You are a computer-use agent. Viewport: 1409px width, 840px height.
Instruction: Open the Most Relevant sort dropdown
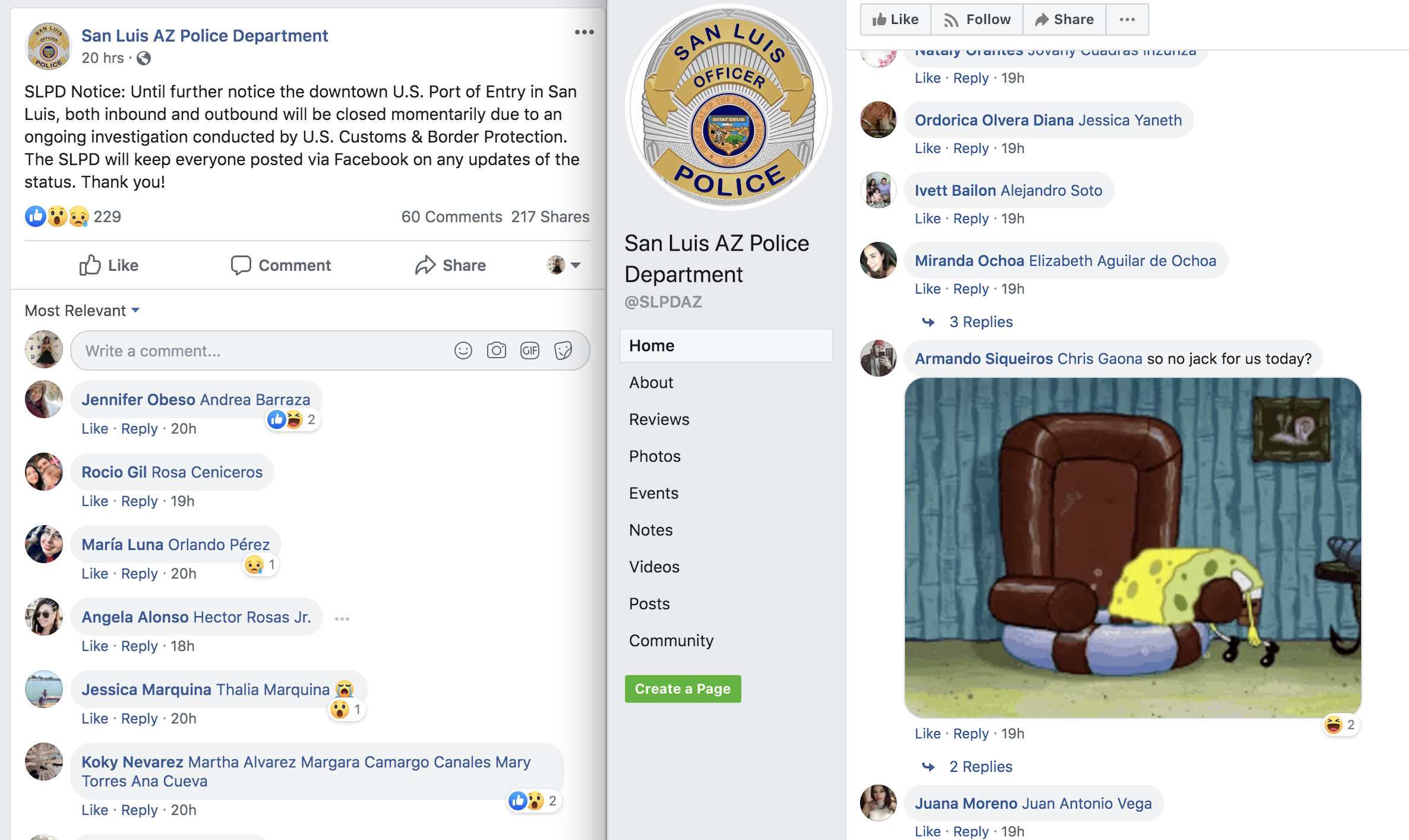[x=82, y=311]
